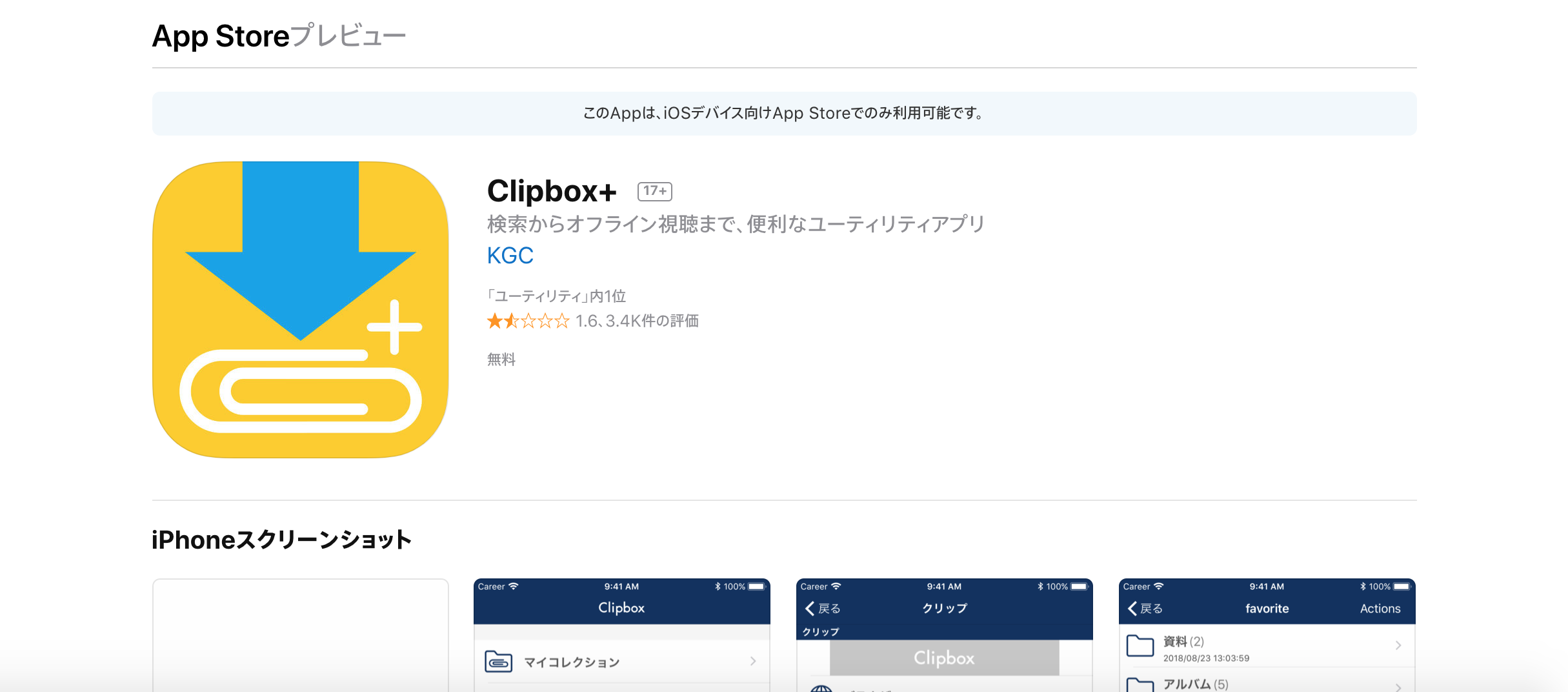1568x692 pixels.
Task: Click the app subtitle 検索からオフライン視聴まで
Action: tap(736, 224)
